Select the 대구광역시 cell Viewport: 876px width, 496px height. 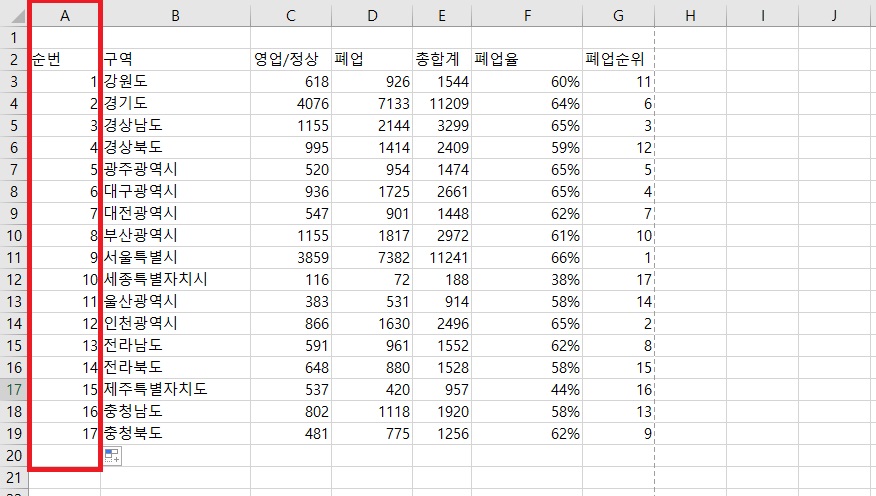coord(175,192)
